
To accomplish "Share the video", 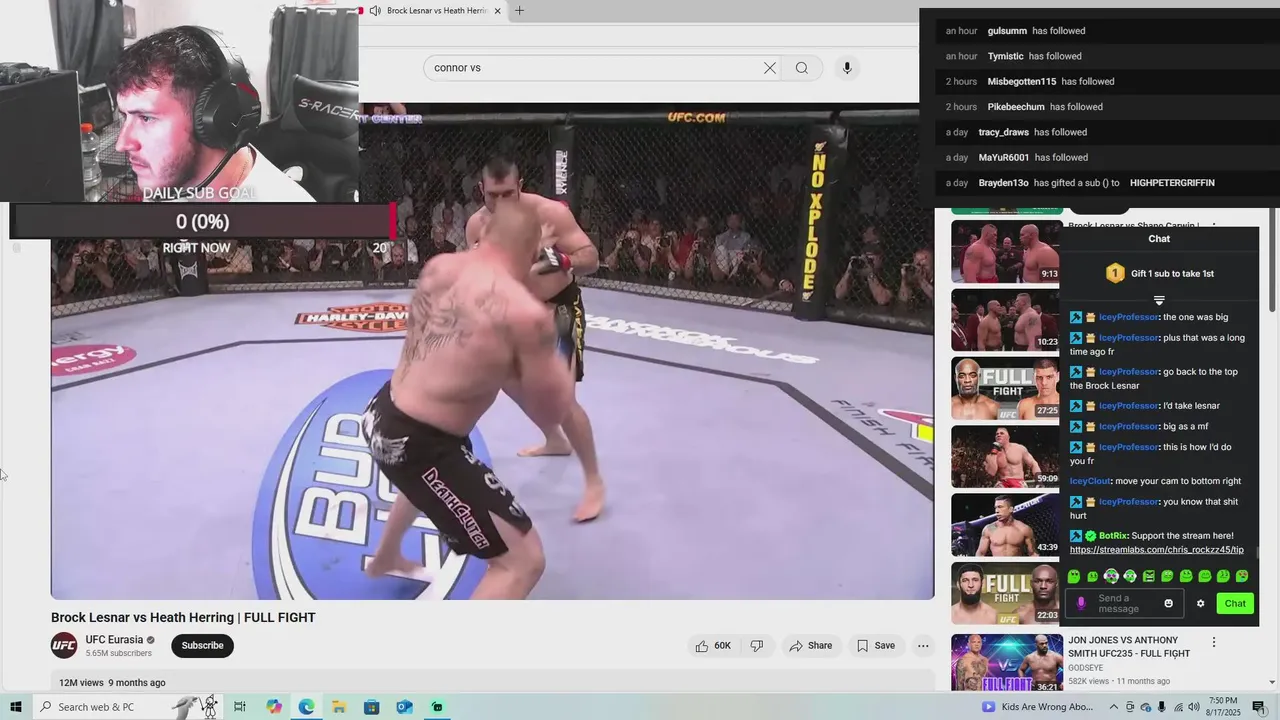I will [810, 646].
